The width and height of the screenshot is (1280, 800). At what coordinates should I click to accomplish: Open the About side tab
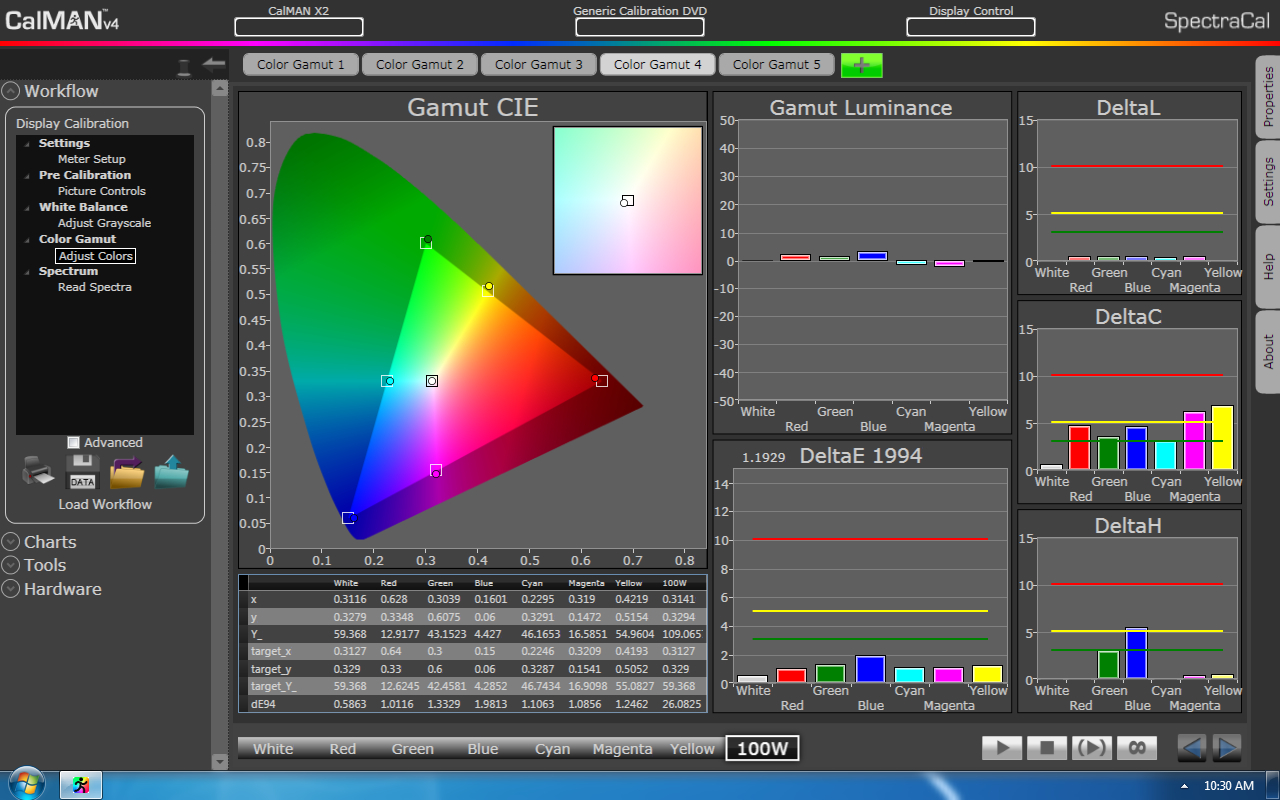click(x=1268, y=351)
